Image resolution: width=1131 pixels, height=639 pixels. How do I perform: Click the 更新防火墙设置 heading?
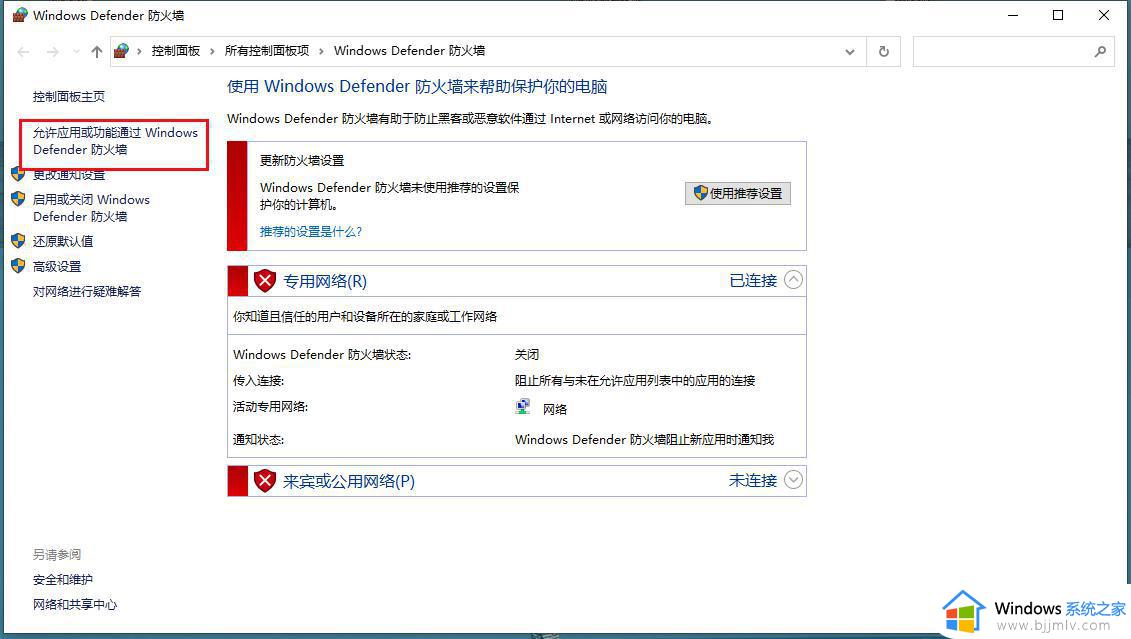302,161
